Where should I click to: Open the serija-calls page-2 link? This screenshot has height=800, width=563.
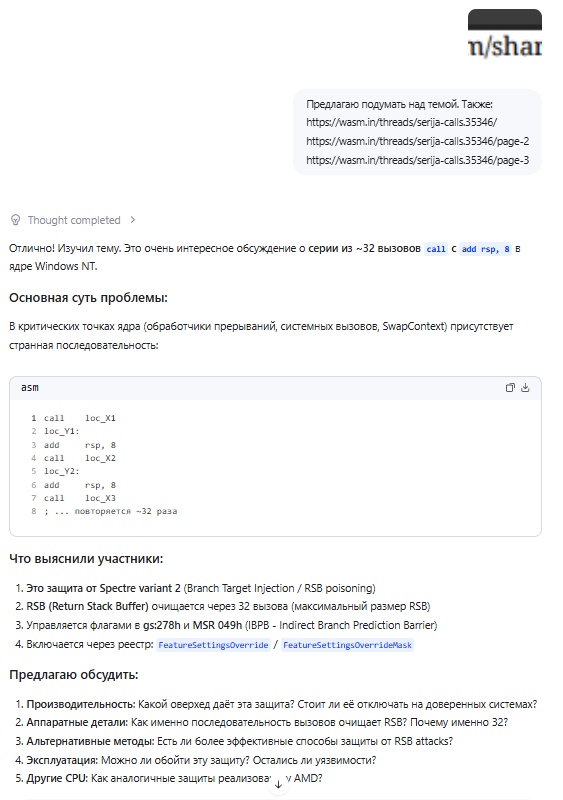coord(418,141)
